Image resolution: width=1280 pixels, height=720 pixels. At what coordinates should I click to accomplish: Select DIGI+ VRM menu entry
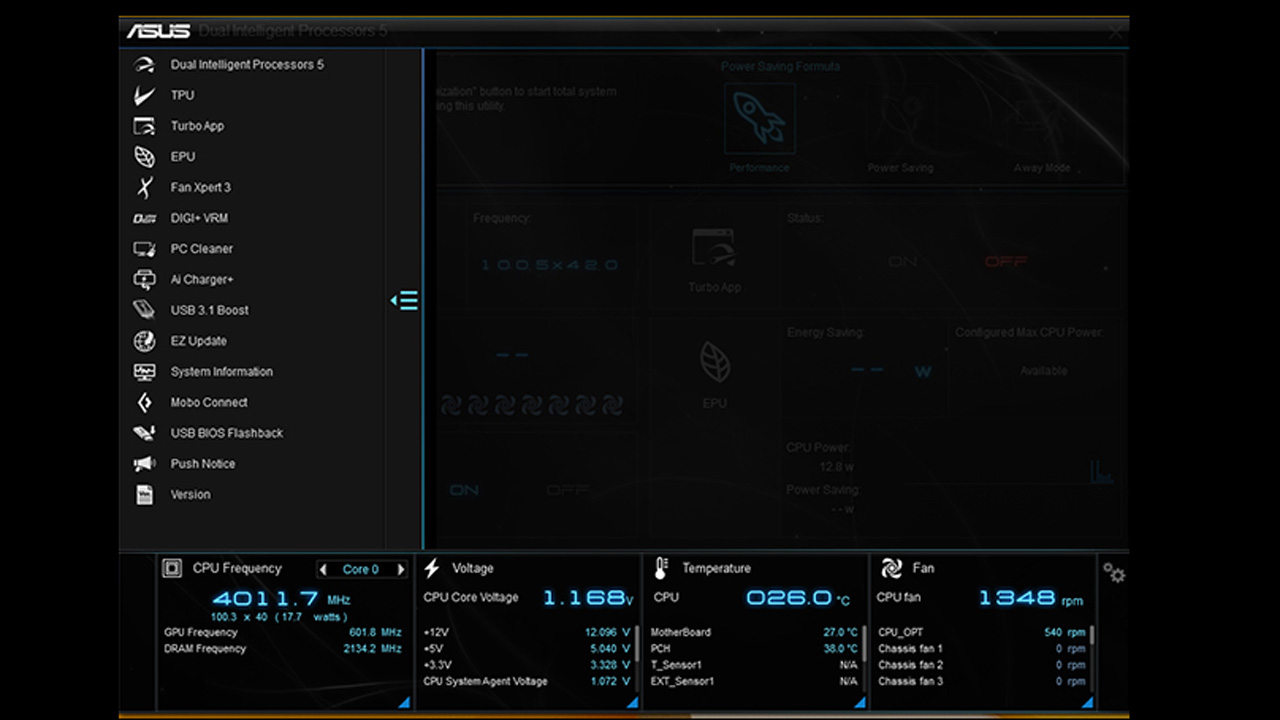click(x=200, y=218)
